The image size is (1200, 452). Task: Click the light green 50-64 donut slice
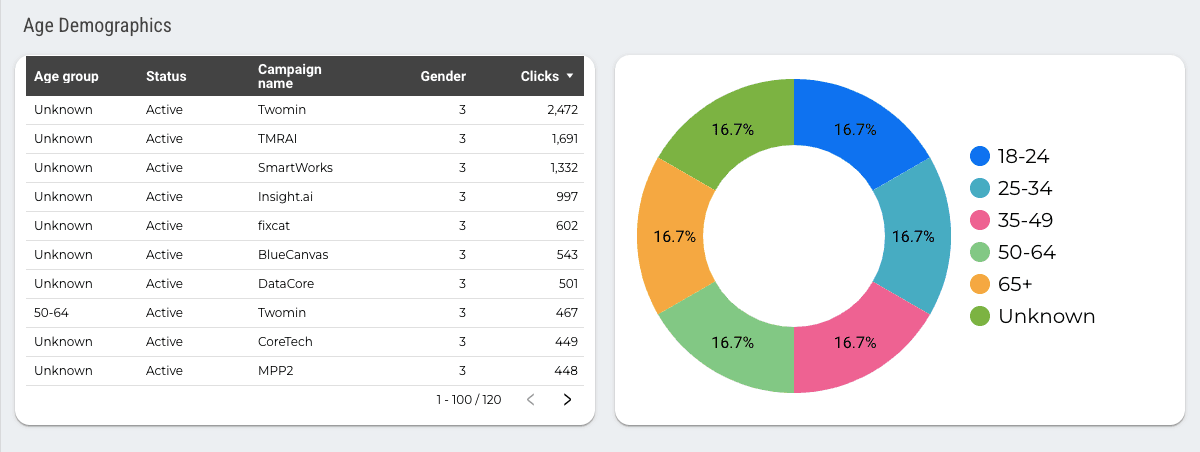pos(732,343)
